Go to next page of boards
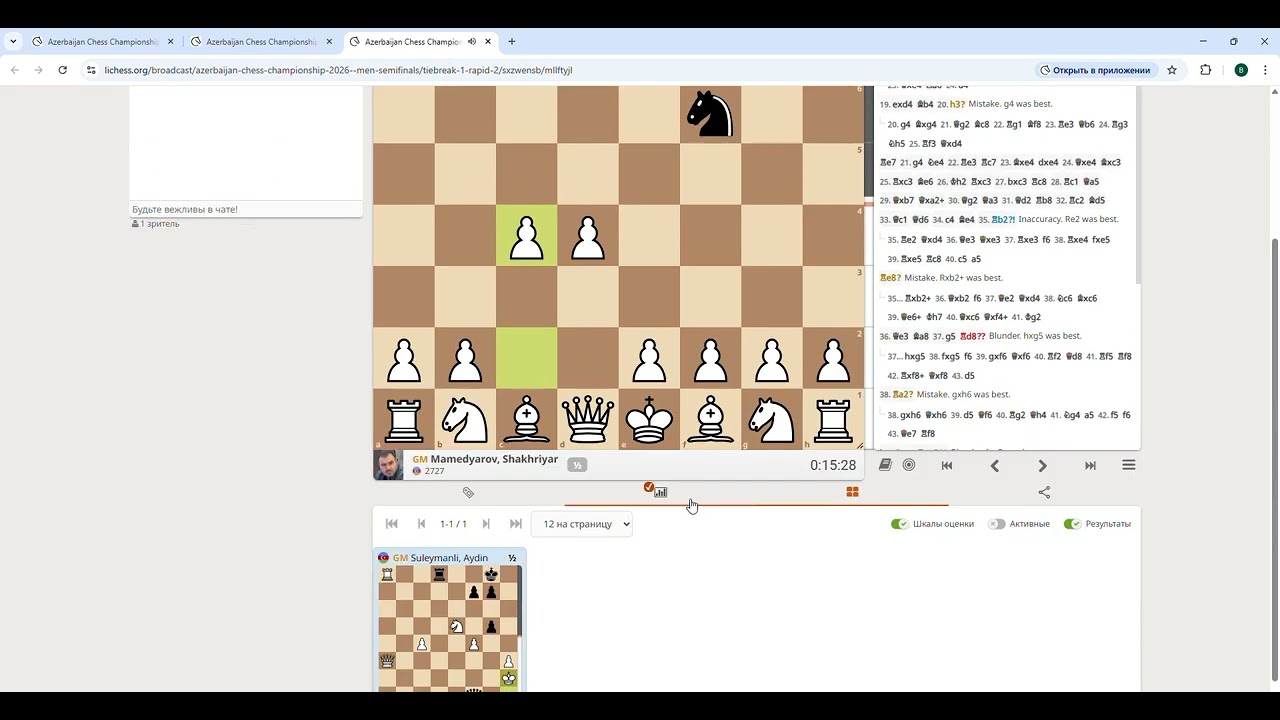Screen dimensions: 1280x720 click(486, 524)
